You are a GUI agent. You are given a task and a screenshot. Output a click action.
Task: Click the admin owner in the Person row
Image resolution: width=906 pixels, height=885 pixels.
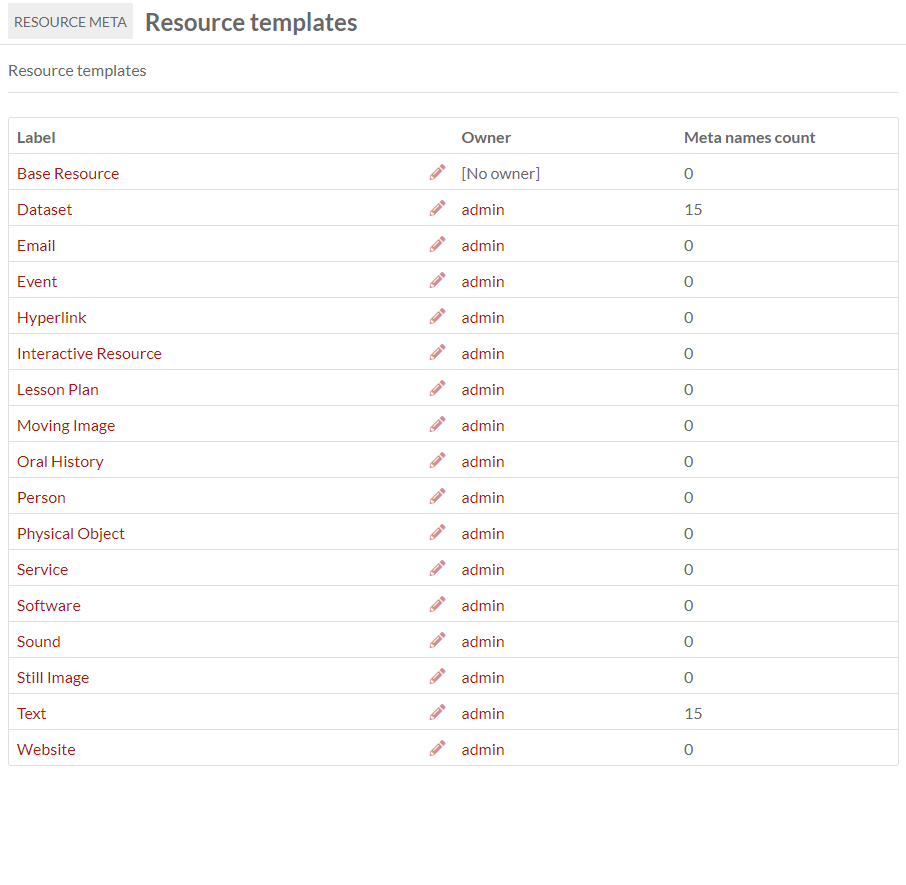482,497
